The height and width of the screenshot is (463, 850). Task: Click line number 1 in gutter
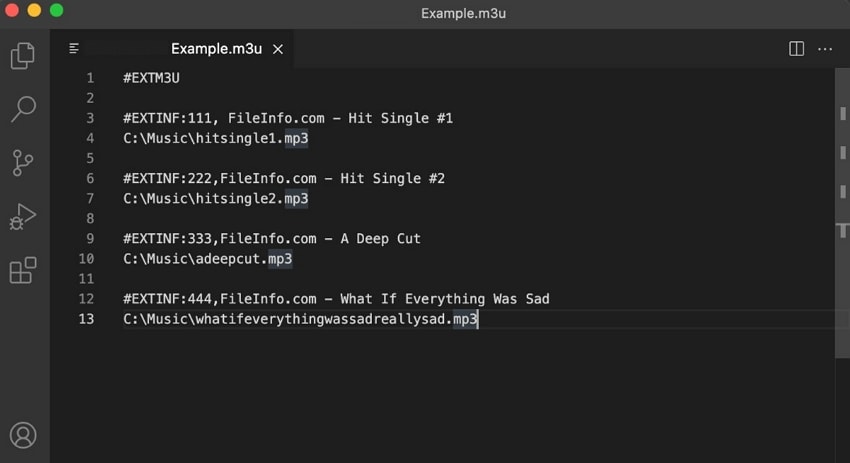tap(90, 78)
